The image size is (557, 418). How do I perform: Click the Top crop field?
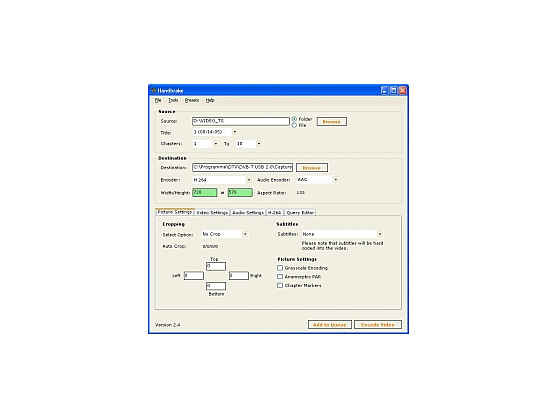216,266
